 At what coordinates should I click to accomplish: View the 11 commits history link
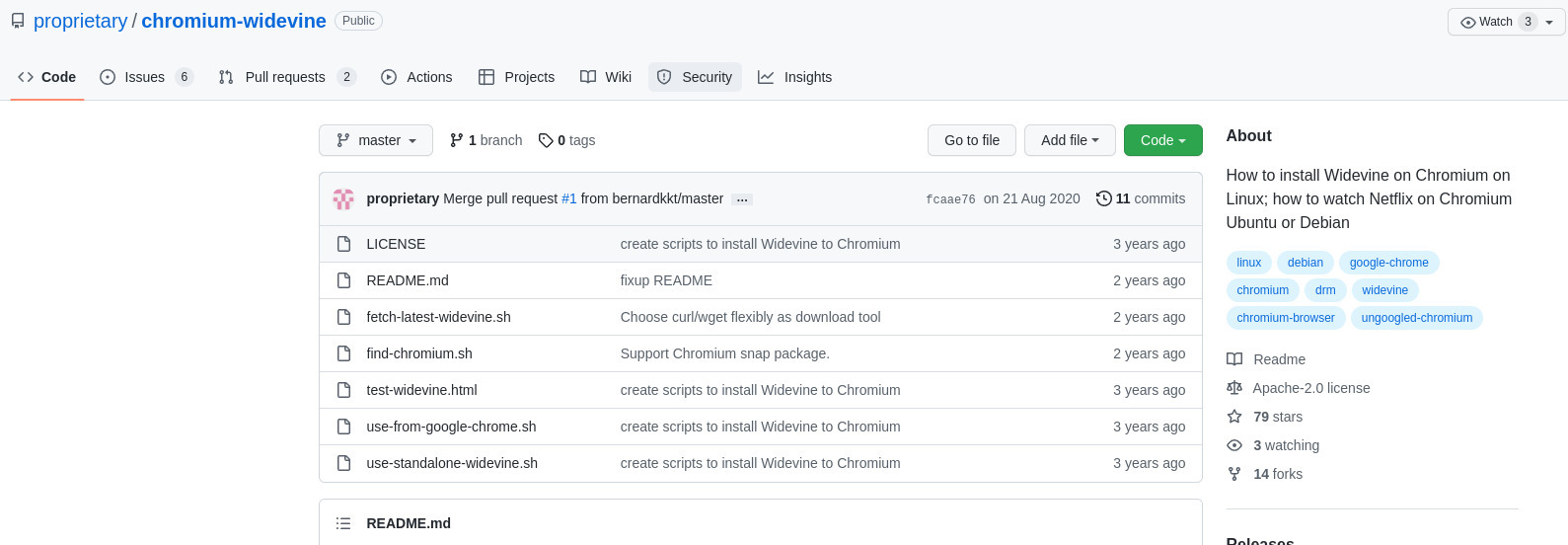point(1141,198)
